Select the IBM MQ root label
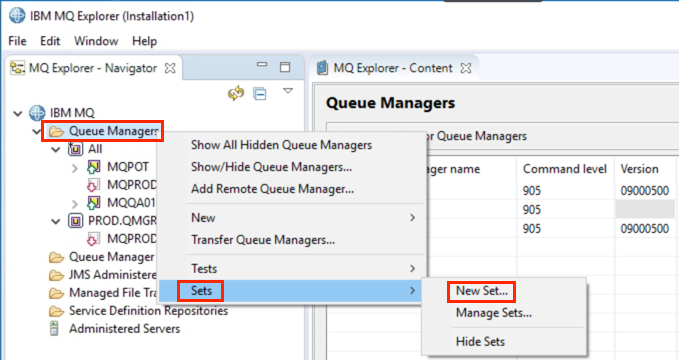 coord(72,113)
